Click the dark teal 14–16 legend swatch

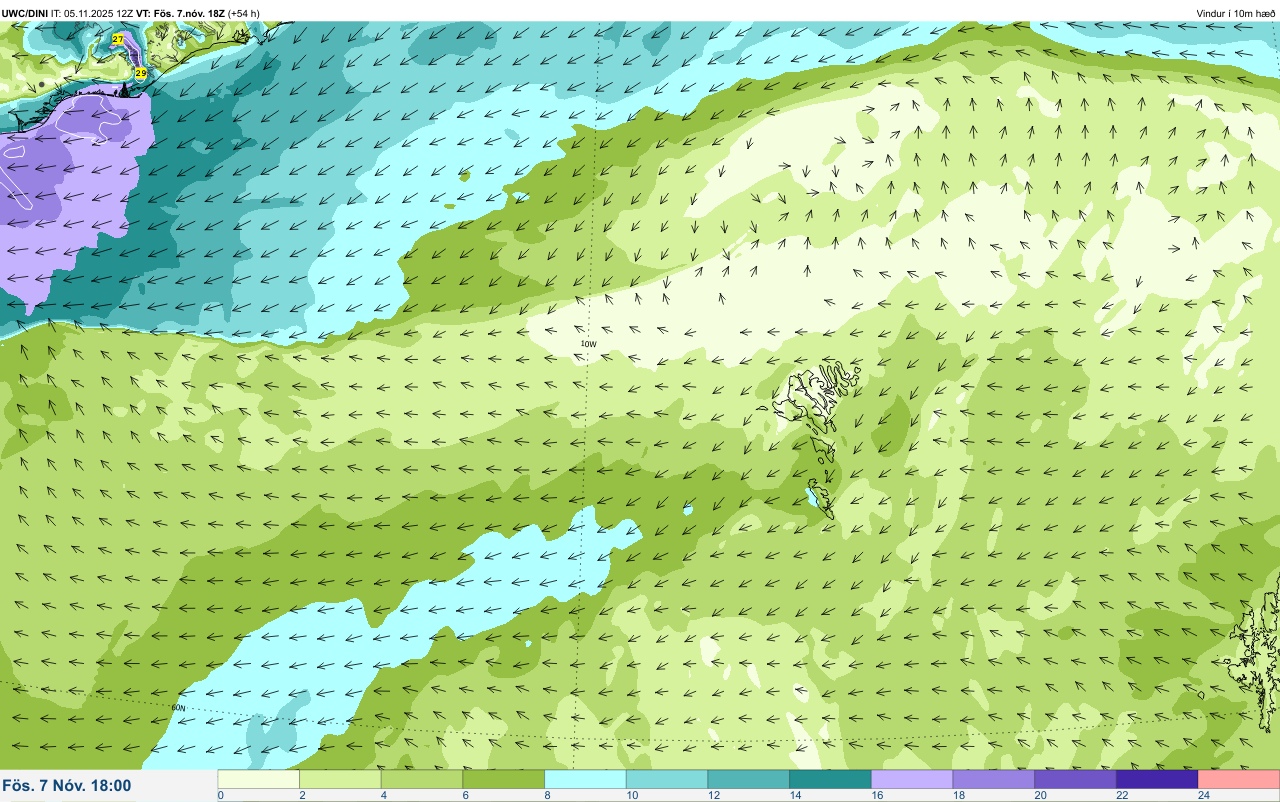pos(830,779)
